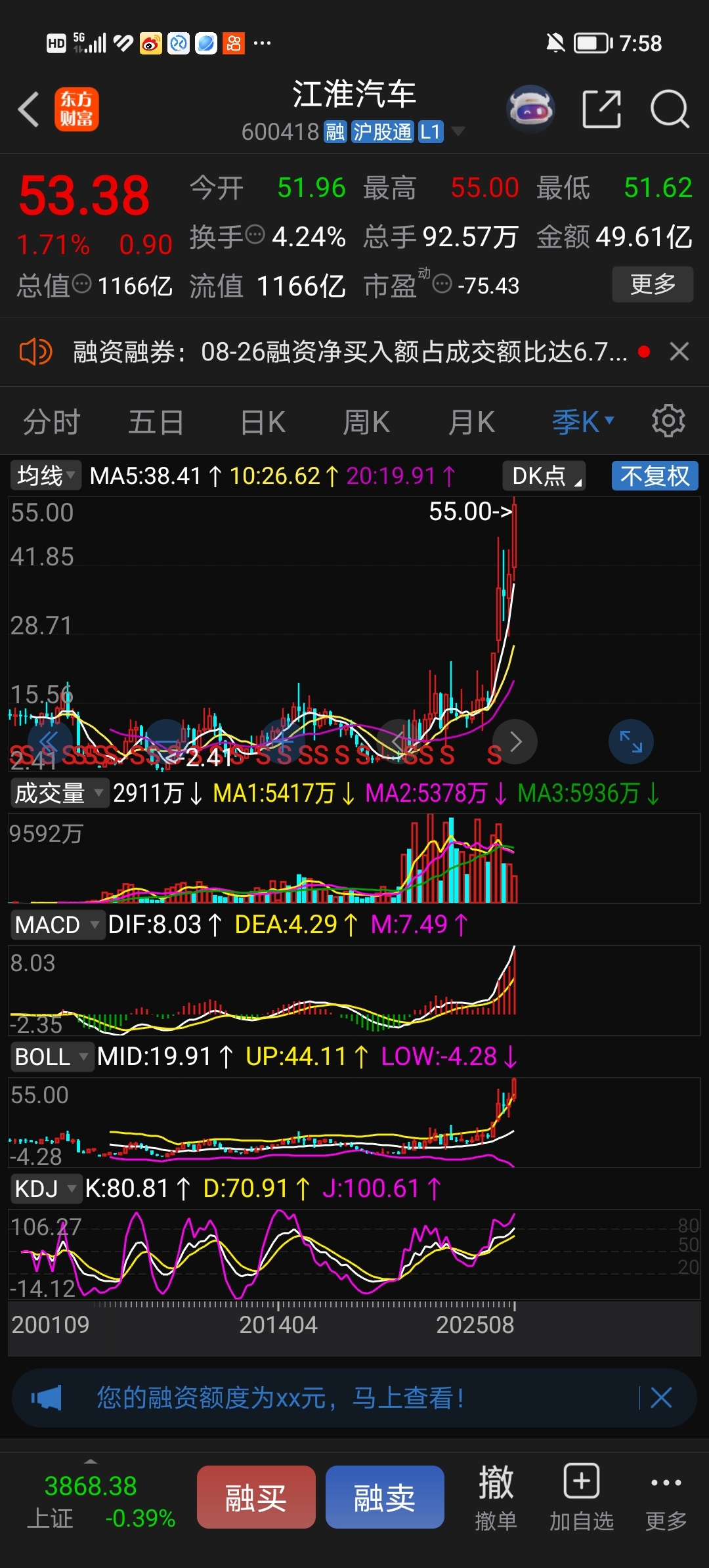Open the 融资融券 news text
The image size is (709, 1568).
pyautogui.click(x=350, y=352)
